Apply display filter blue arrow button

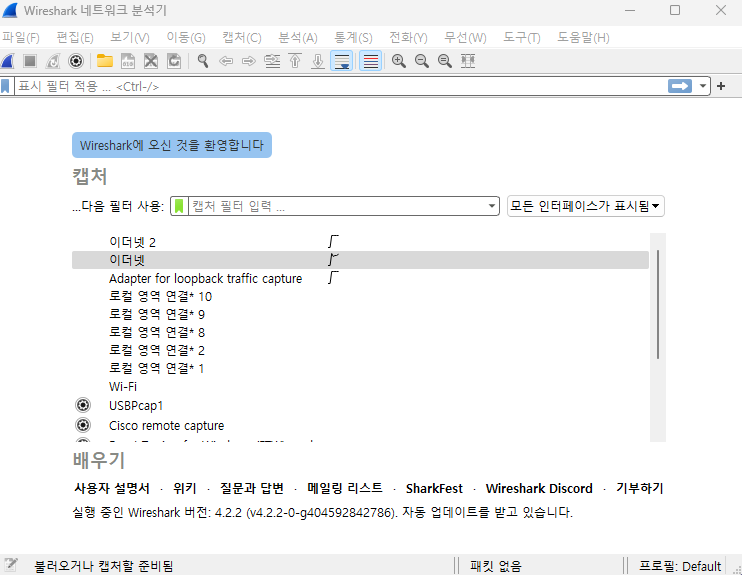[x=680, y=86]
